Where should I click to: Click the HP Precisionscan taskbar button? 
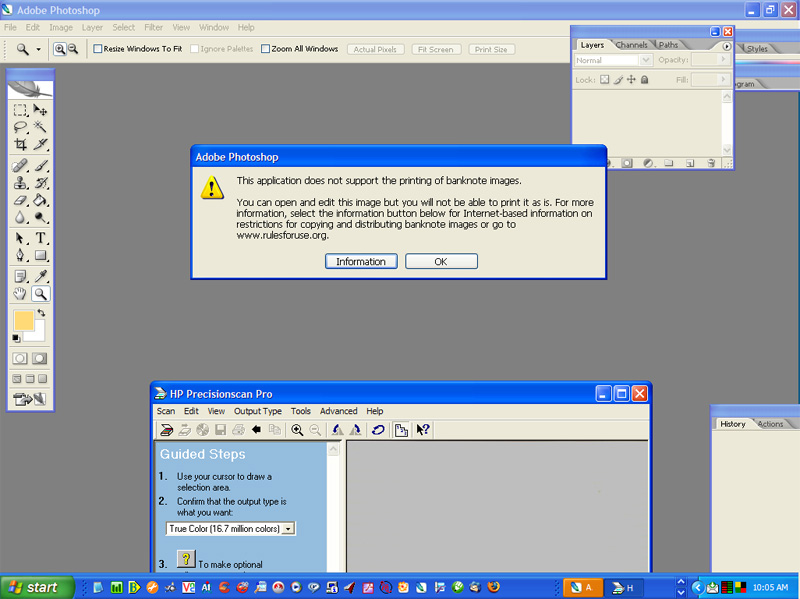tap(623, 588)
